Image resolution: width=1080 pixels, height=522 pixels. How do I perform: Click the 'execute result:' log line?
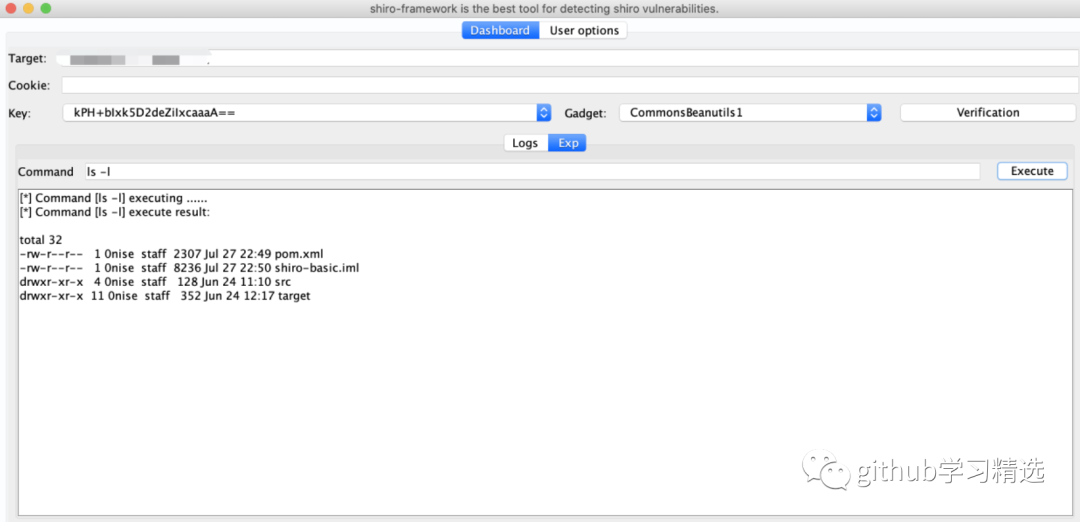pos(115,212)
